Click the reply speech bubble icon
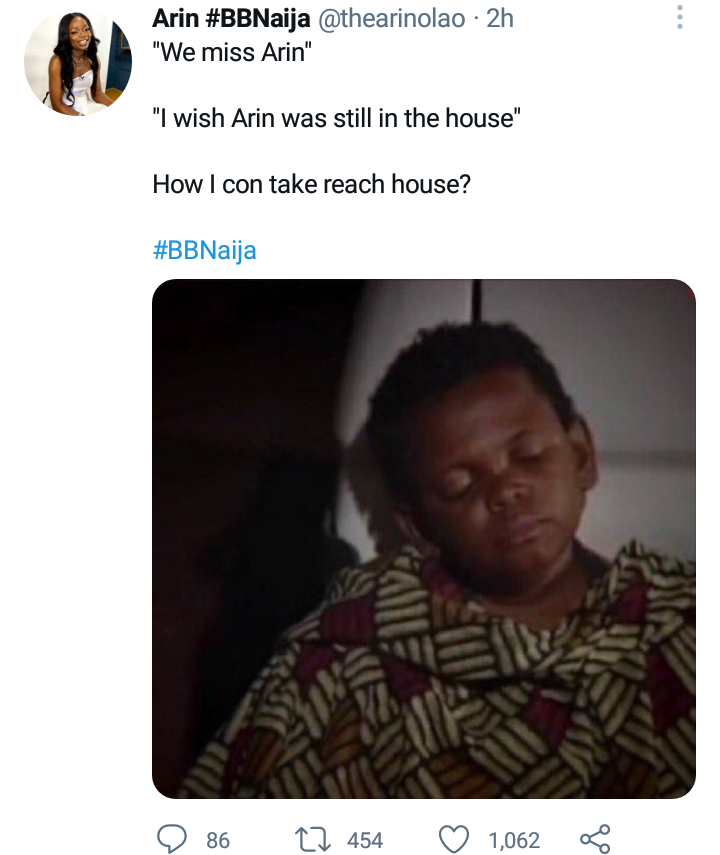Image resolution: width=720 pixels, height=855 pixels. 172,839
